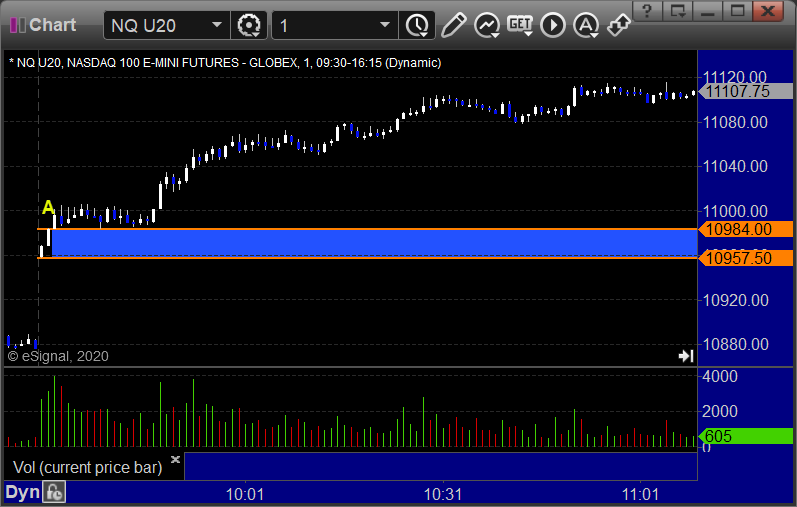Select the 10957.50 orange price label
Image resolution: width=797 pixels, height=507 pixels.
click(x=745, y=258)
